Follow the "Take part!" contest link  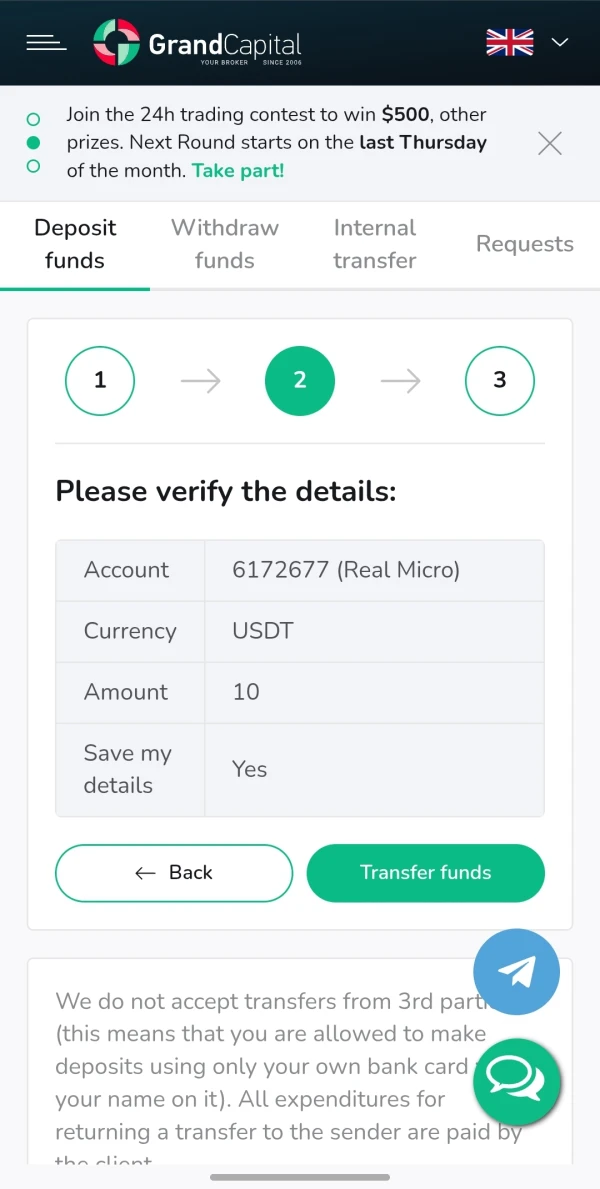pos(238,171)
